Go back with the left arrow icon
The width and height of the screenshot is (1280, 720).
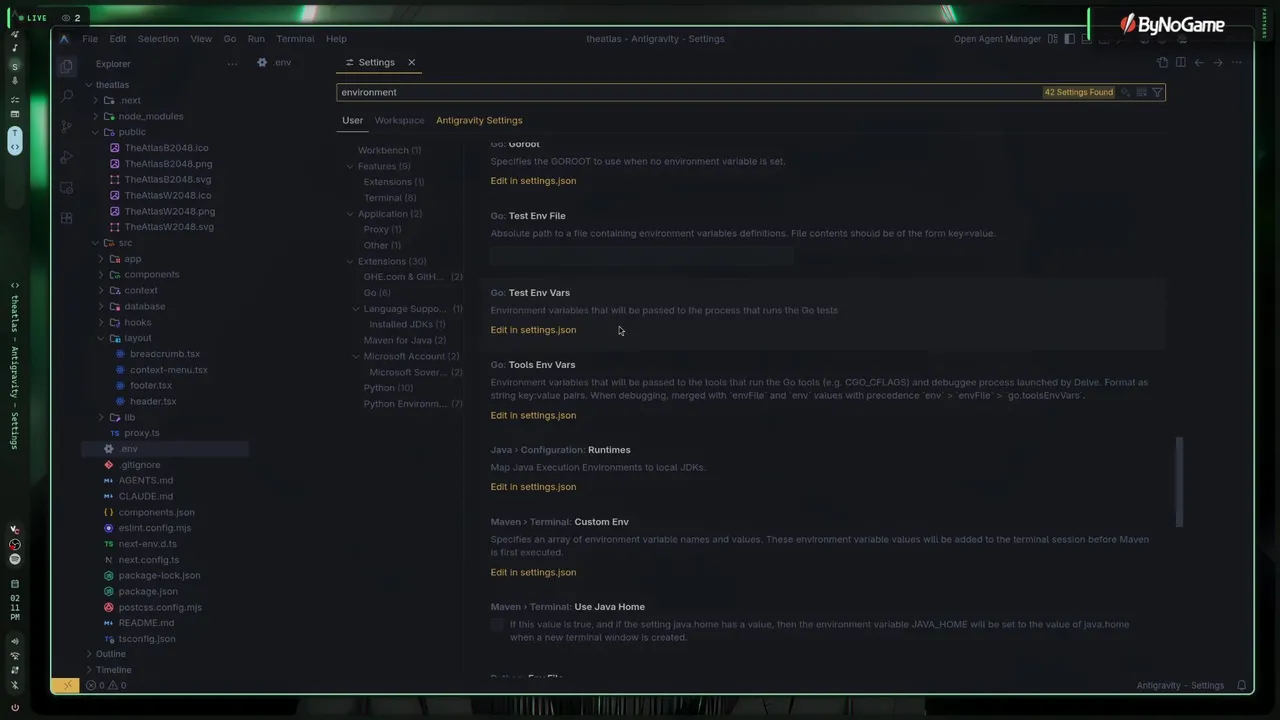1199,62
